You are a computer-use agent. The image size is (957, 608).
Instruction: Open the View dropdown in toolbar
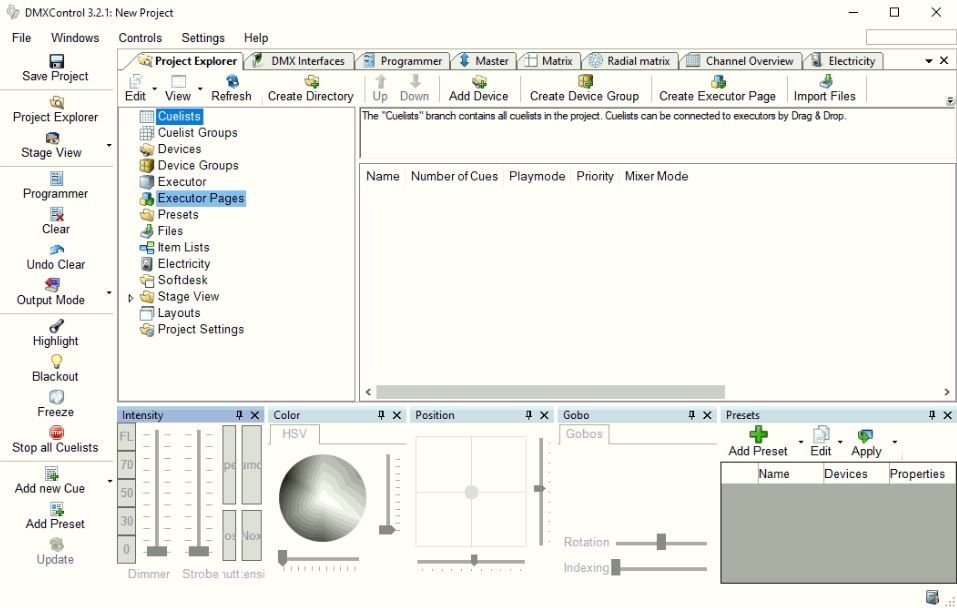coord(200,89)
